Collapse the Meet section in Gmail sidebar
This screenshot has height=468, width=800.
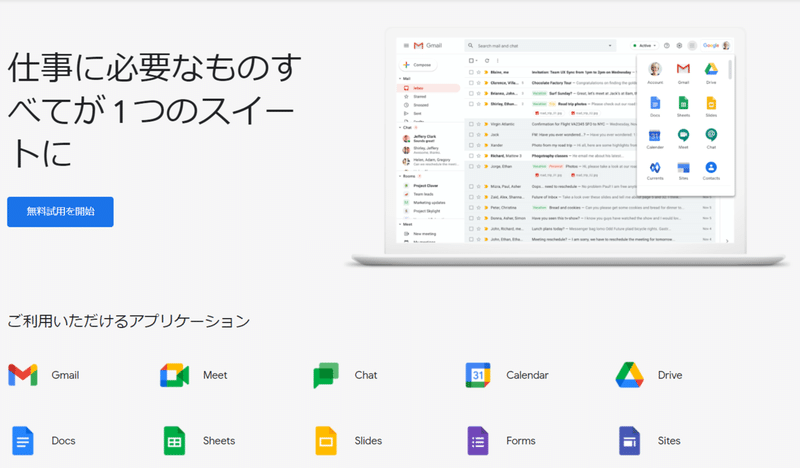[x=400, y=224]
